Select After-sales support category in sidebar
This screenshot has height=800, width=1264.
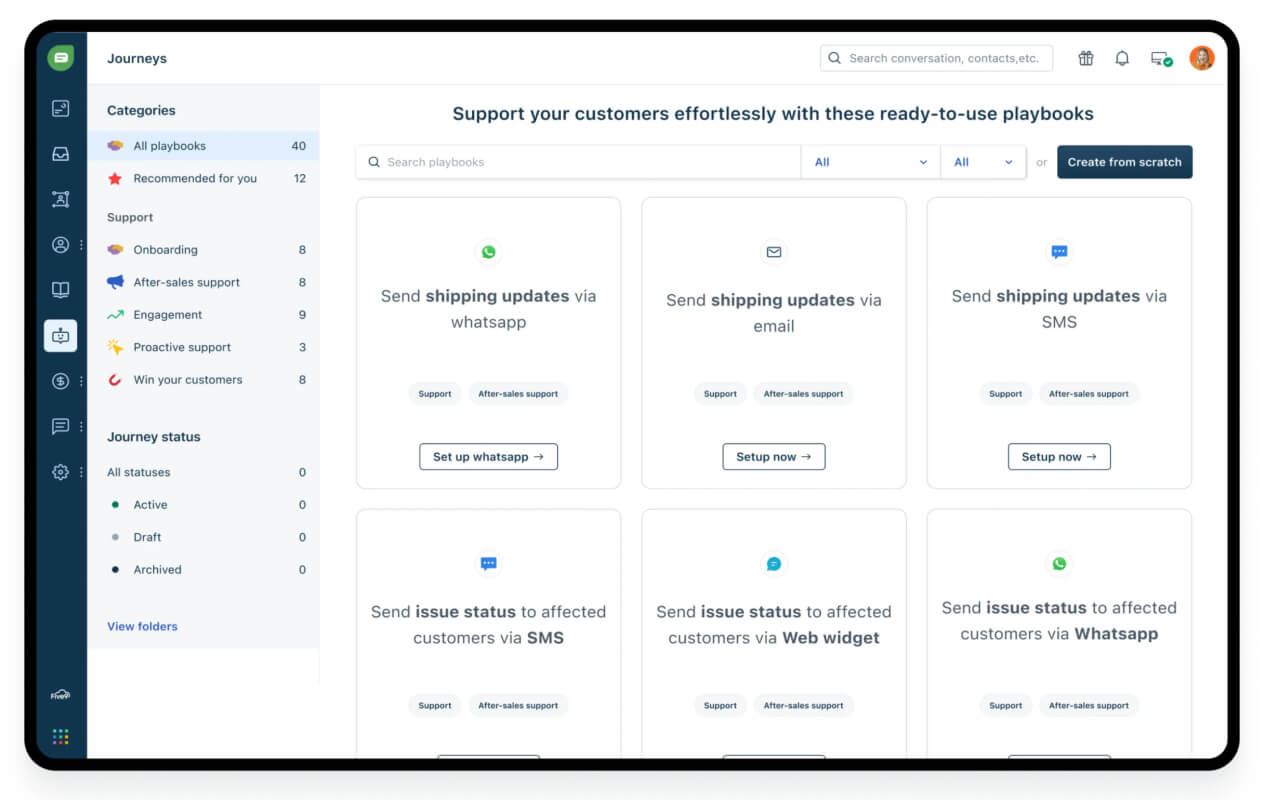pos(203,282)
